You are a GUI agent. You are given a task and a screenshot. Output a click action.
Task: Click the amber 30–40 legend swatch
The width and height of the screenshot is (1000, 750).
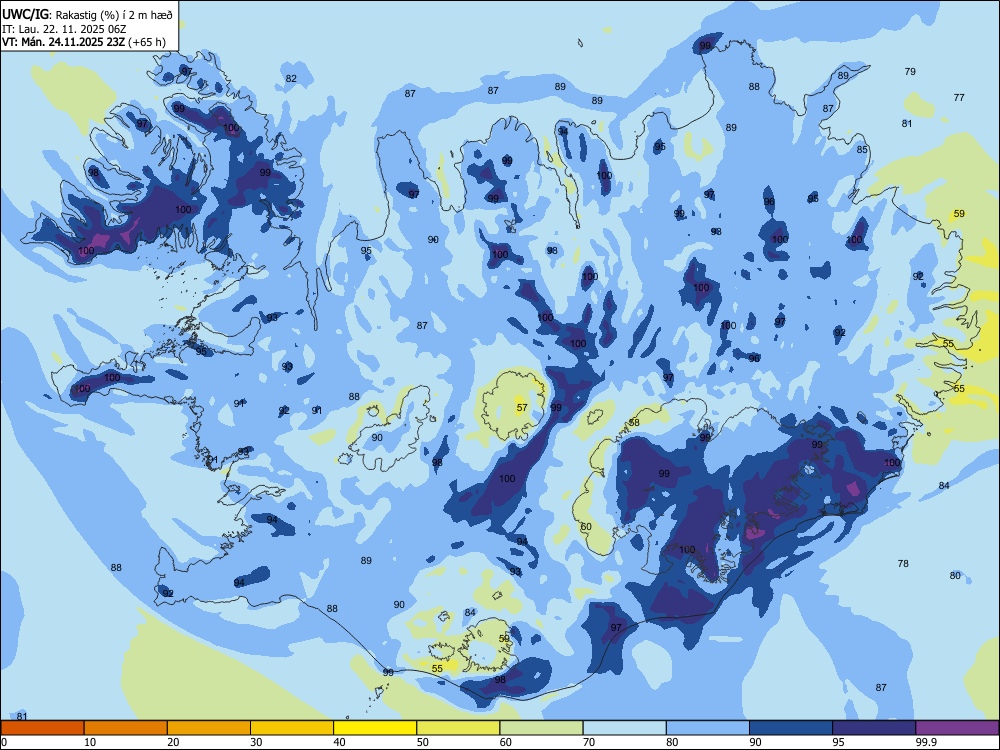point(292,728)
